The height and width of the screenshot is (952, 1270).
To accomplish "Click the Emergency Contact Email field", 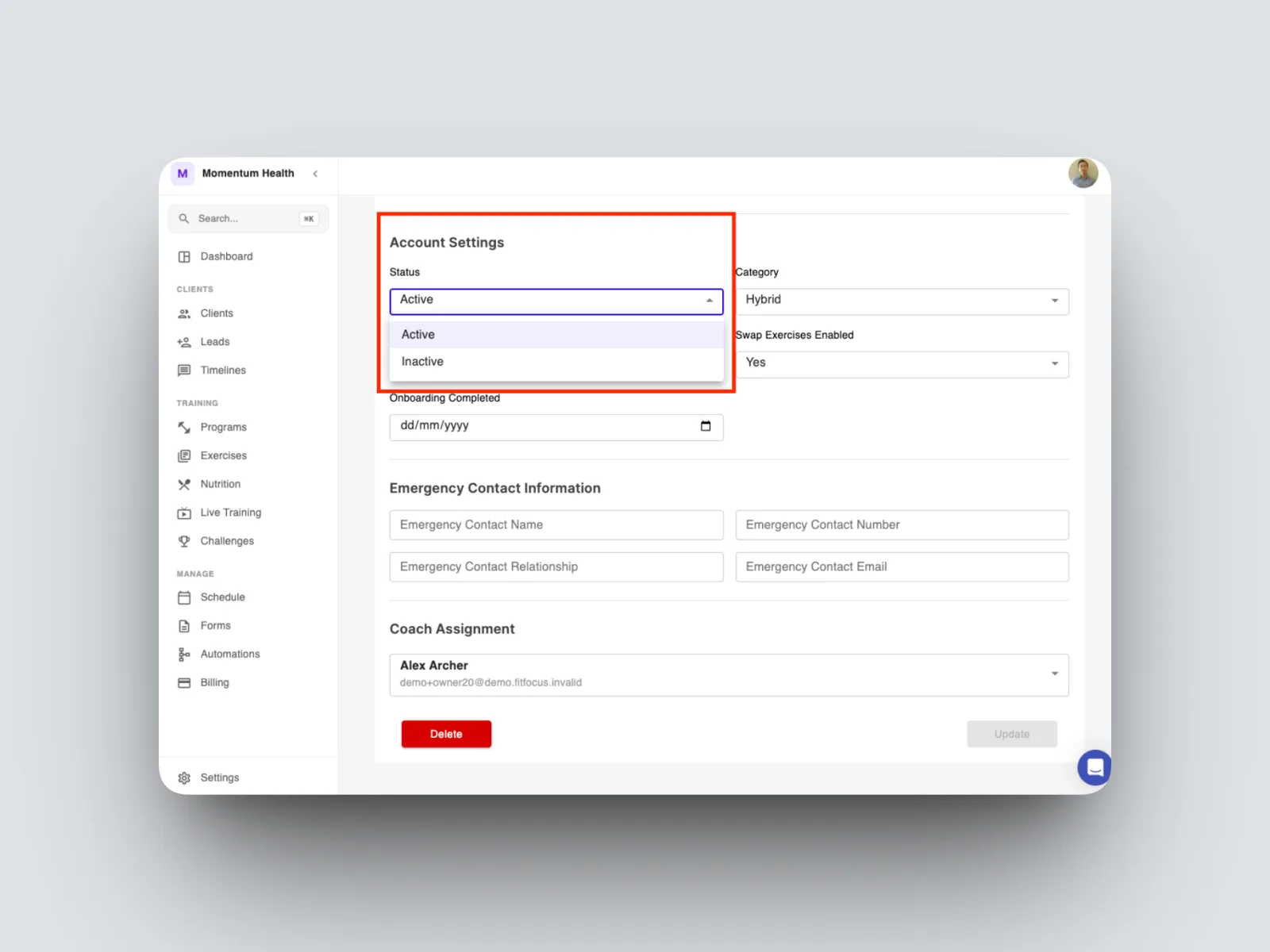I will [902, 567].
